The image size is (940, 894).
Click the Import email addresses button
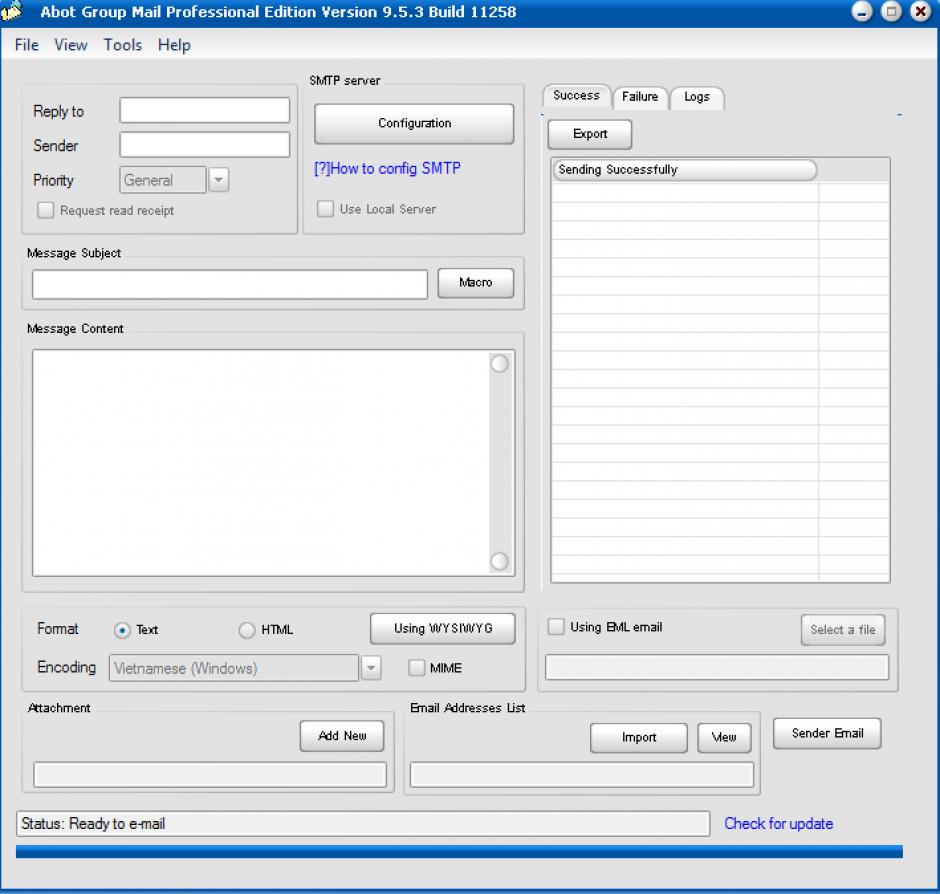tap(639, 738)
